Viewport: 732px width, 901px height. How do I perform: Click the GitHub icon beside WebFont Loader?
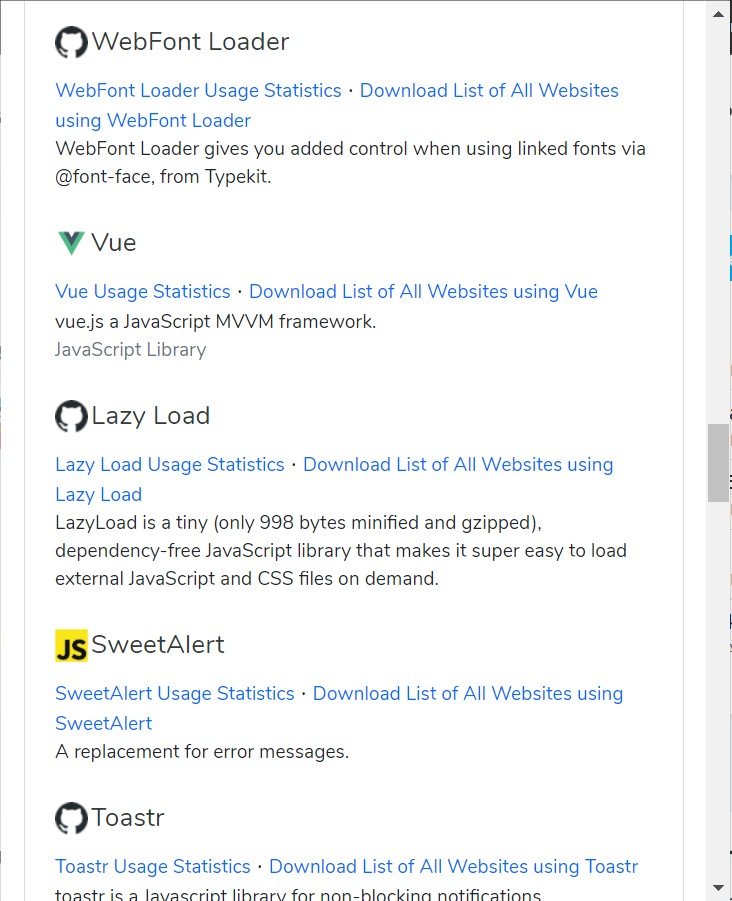point(71,42)
